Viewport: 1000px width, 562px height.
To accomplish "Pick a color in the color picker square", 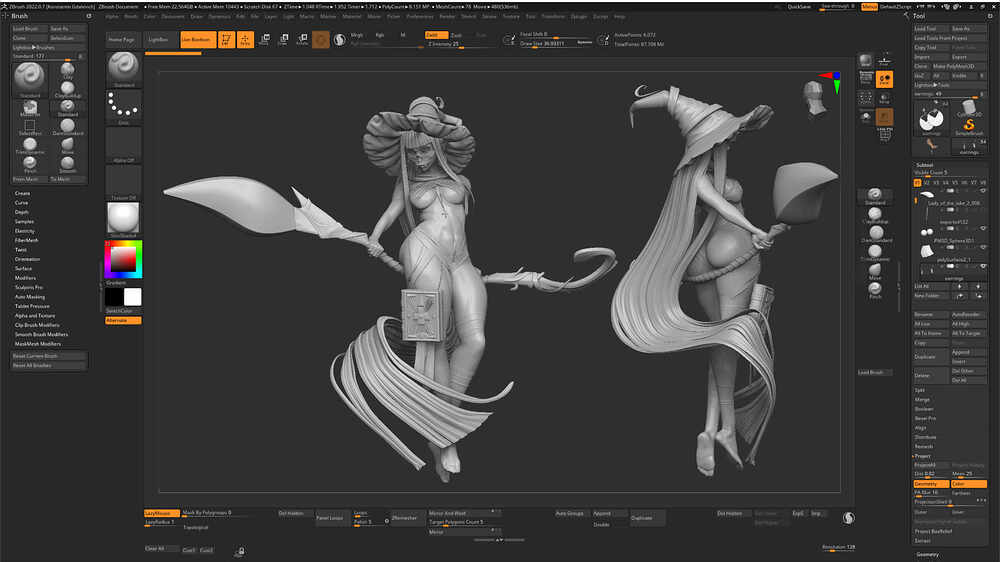I will [x=124, y=260].
